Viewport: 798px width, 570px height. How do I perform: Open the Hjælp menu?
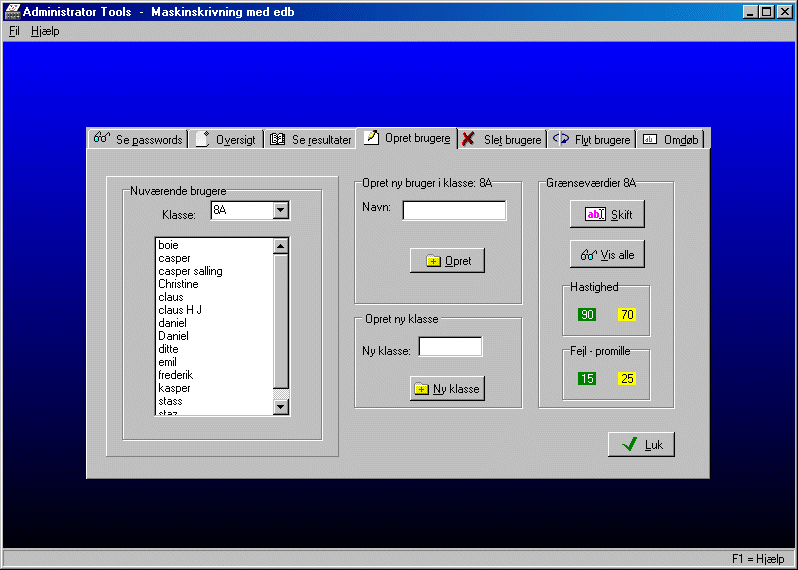tap(45, 31)
